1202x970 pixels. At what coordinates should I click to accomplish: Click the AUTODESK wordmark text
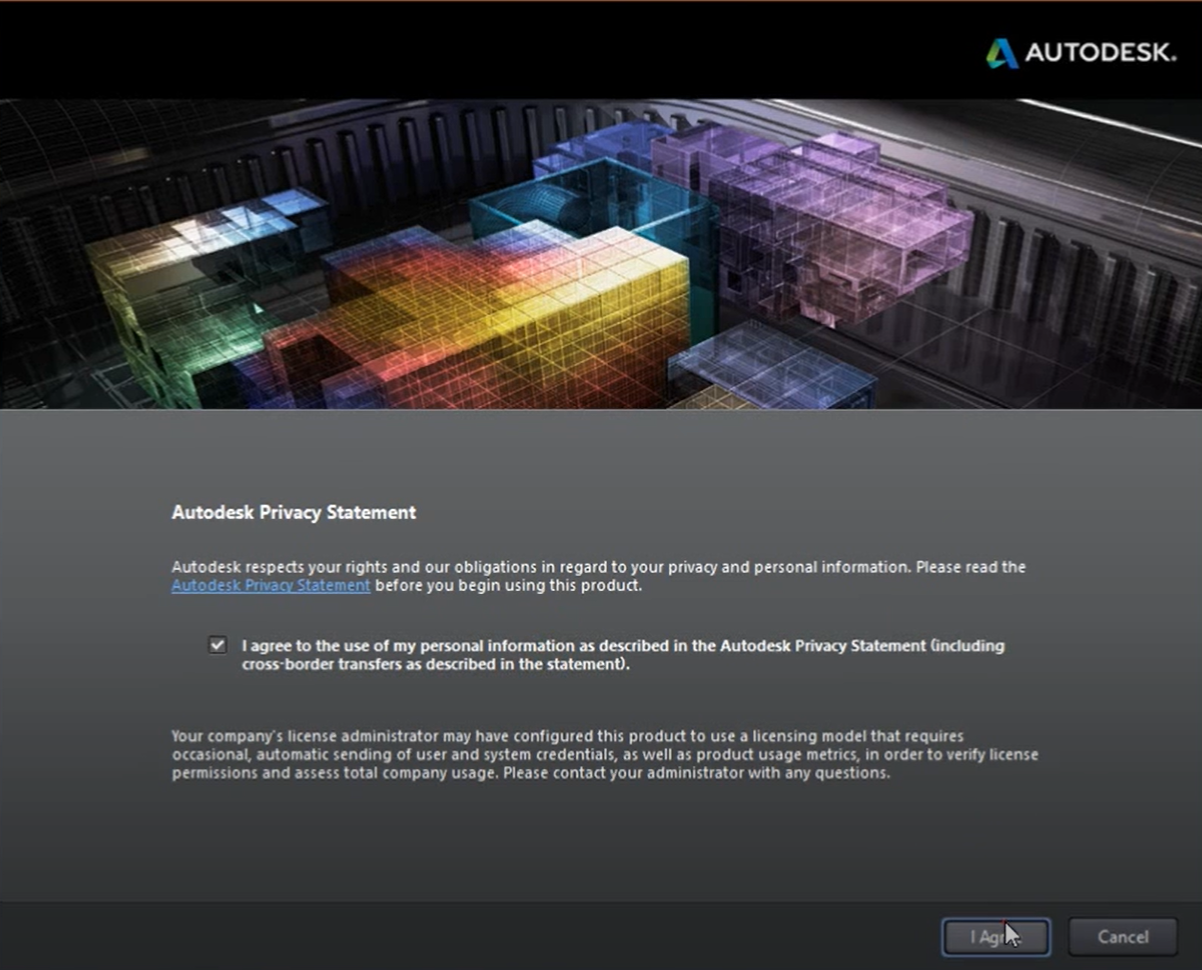click(1100, 53)
